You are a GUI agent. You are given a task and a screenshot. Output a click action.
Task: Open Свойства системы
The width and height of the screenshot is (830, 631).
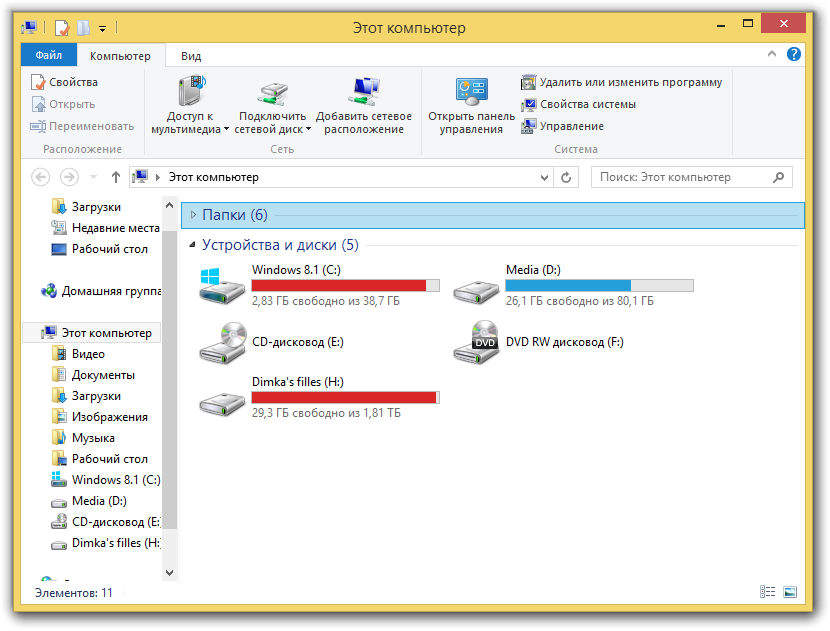coord(578,104)
